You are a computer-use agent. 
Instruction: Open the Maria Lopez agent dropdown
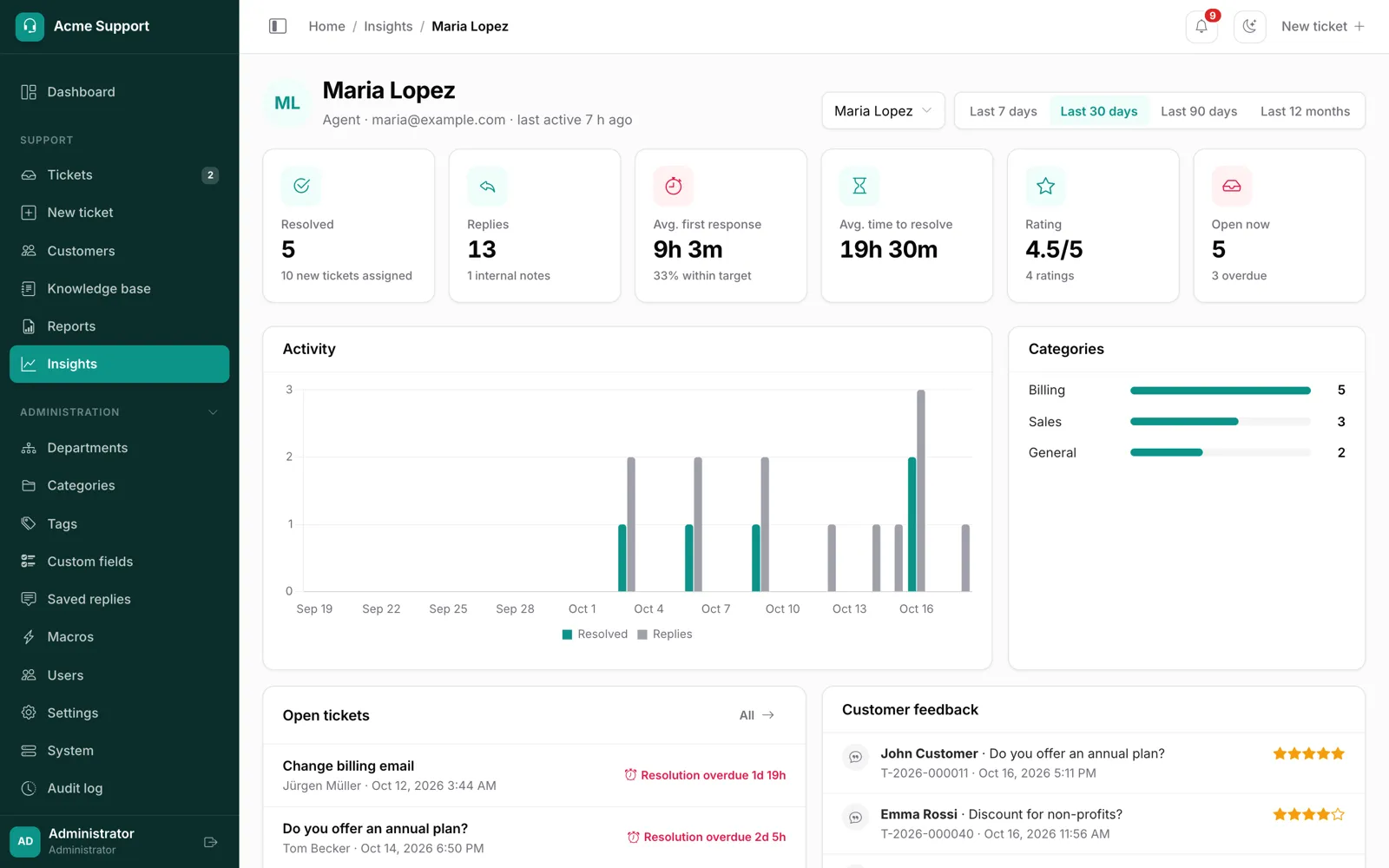883,111
